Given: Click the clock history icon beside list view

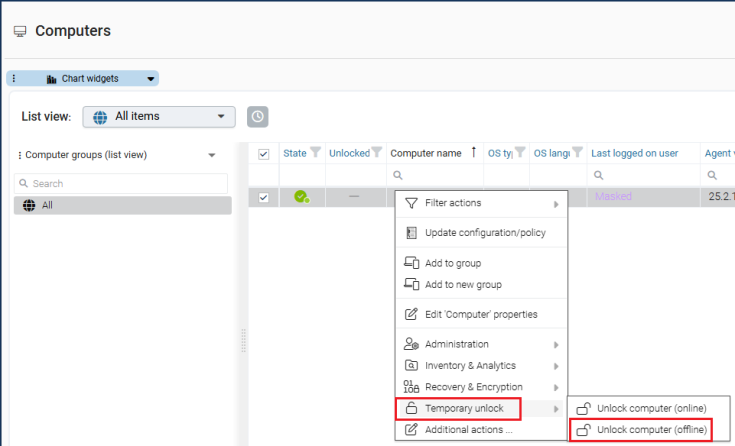Looking at the screenshot, I should [x=257, y=117].
